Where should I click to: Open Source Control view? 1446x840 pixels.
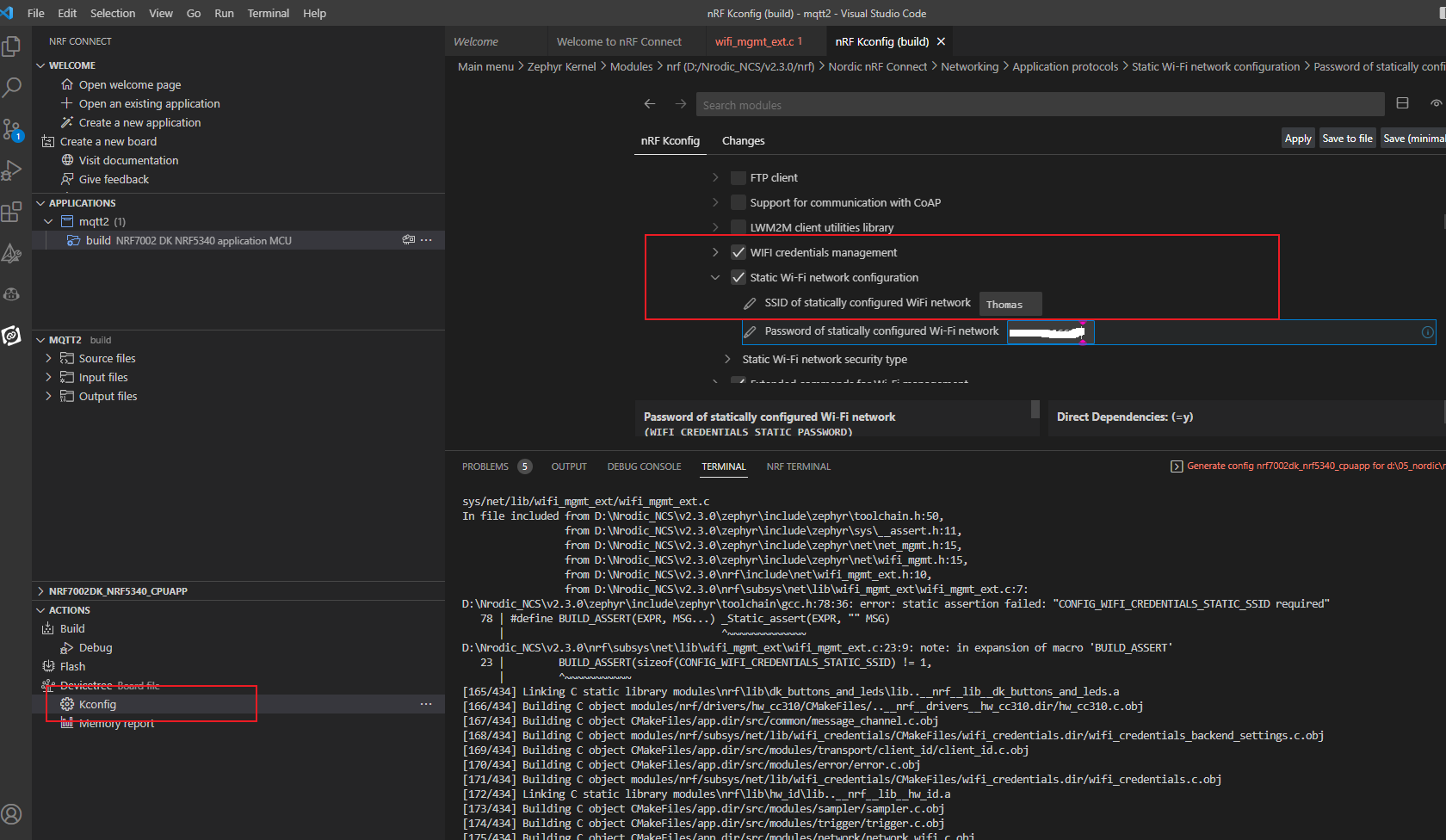[x=12, y=129]
